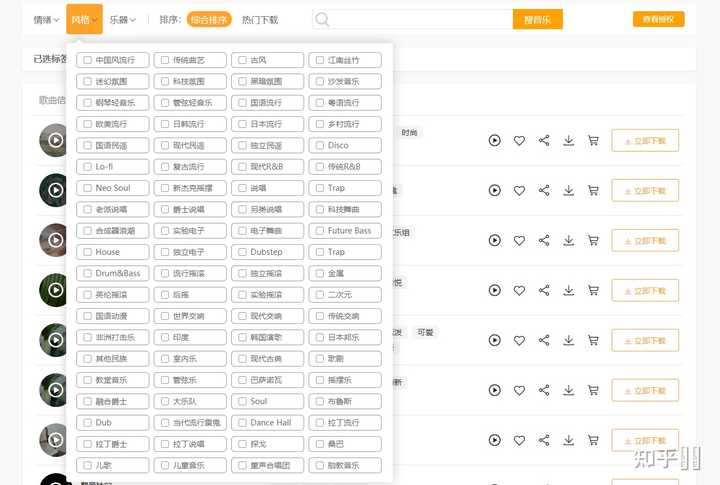Share the second song in the list

click(544, 190)
